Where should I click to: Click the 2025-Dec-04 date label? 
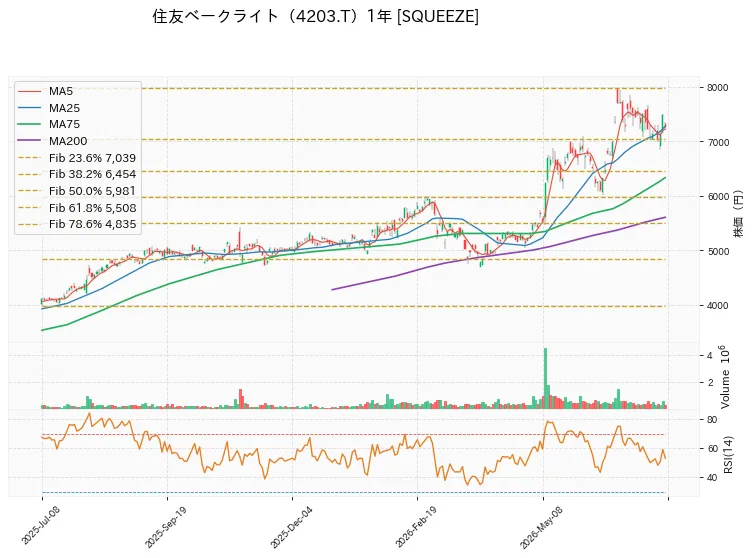(x=291, y=526)
